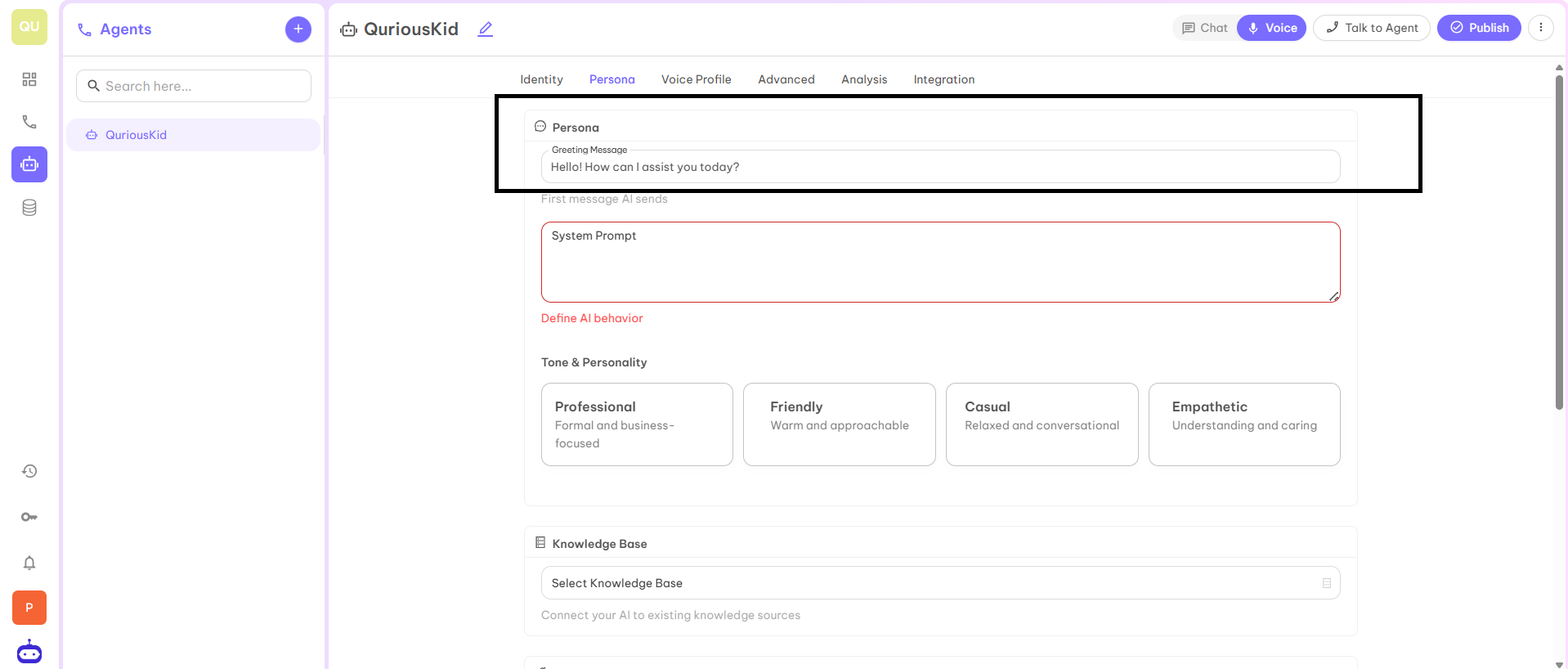The image size is (1568, 669).
Task: Click into the System Prompt textarea
Action: coord(940,262)
